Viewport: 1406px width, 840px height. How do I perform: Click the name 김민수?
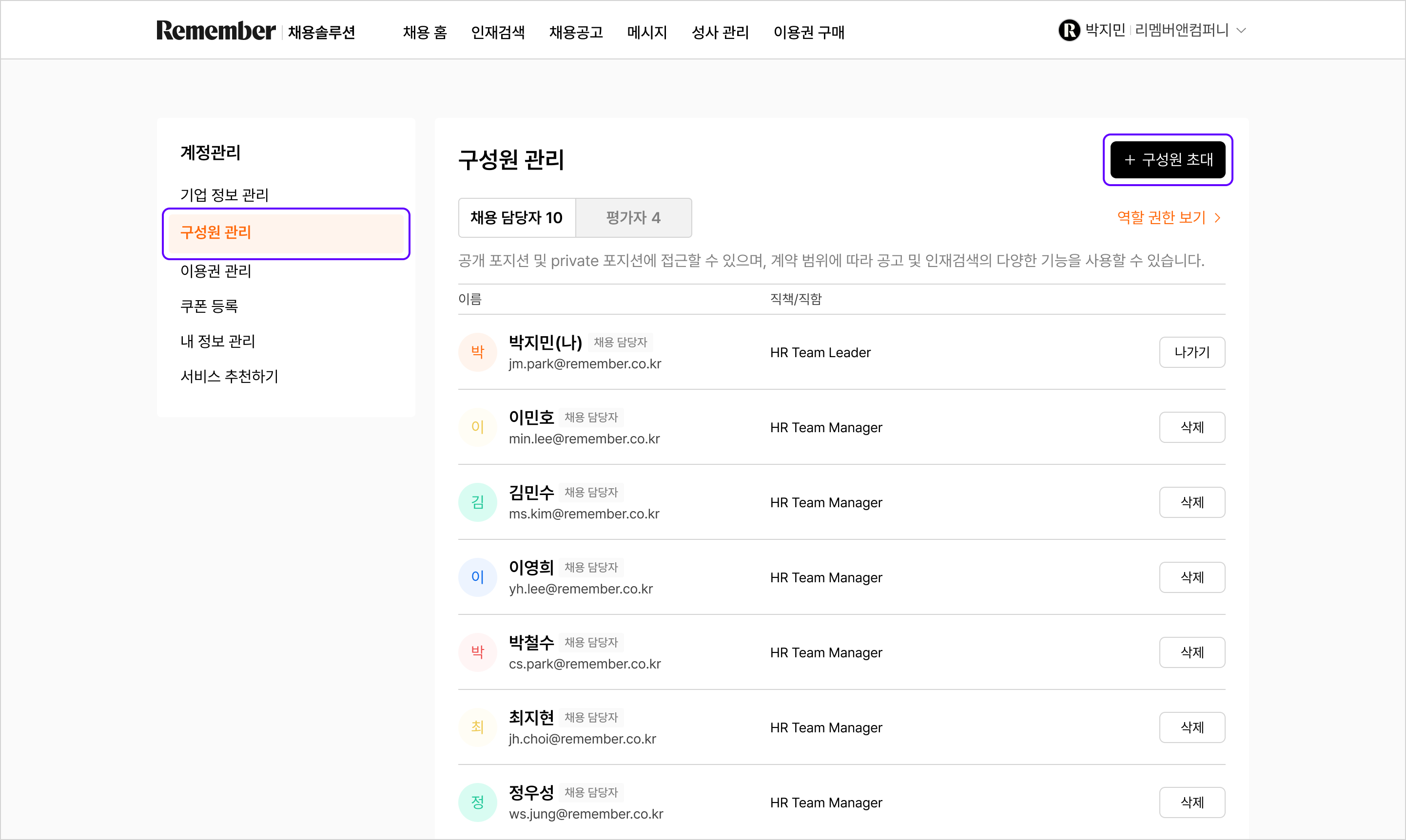click(x=531, y=492)
